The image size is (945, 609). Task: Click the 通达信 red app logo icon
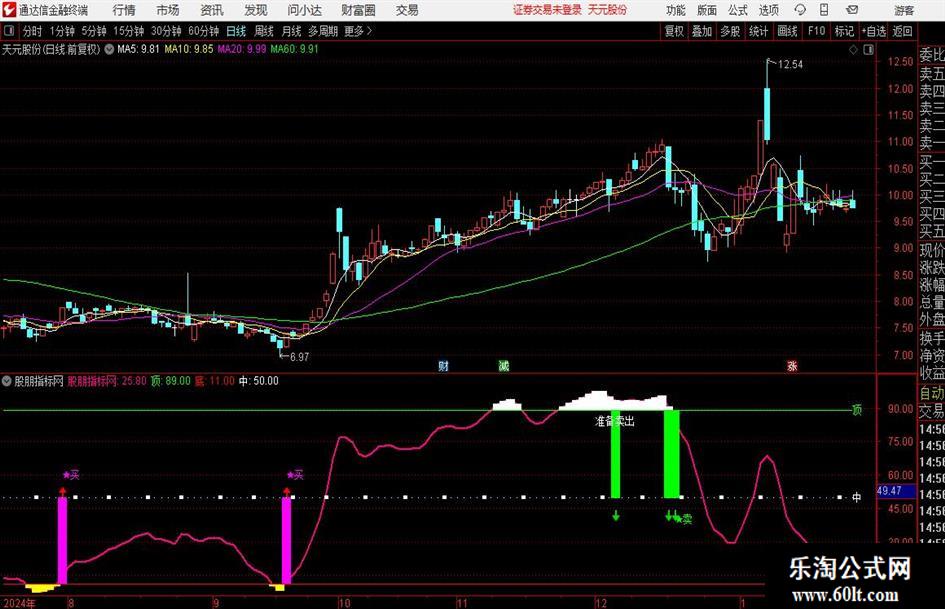point(9,10)
